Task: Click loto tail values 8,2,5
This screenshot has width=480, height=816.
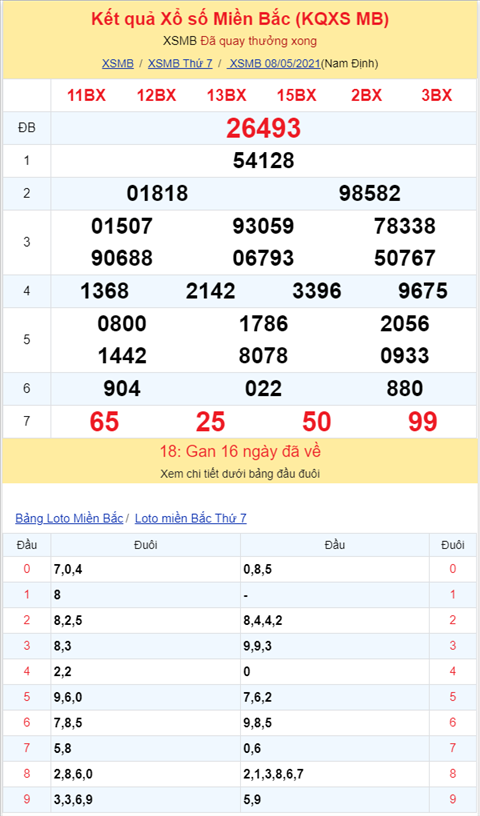Action: click(x=68, y=621)
